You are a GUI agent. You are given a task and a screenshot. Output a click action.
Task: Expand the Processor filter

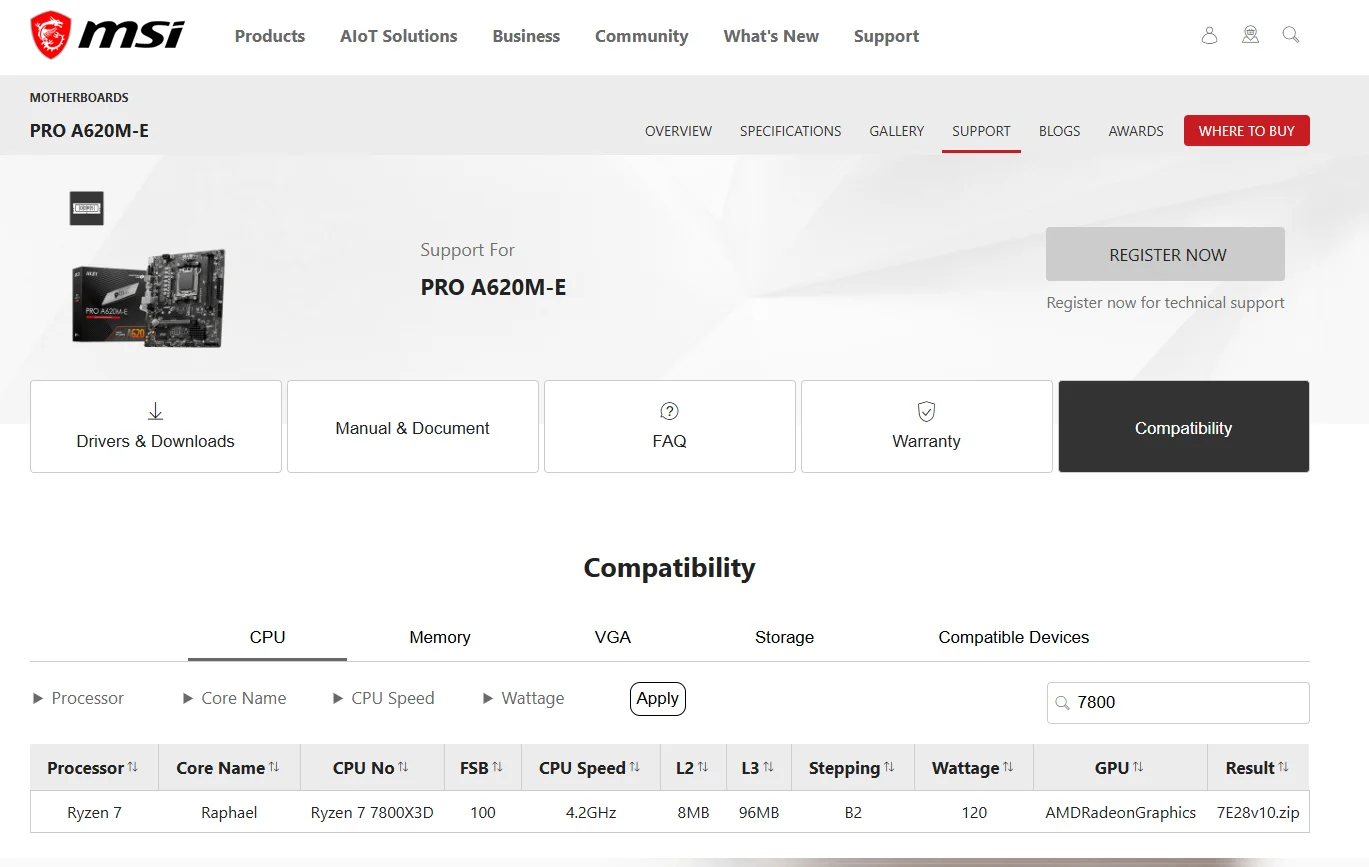(x=78, y=698)
